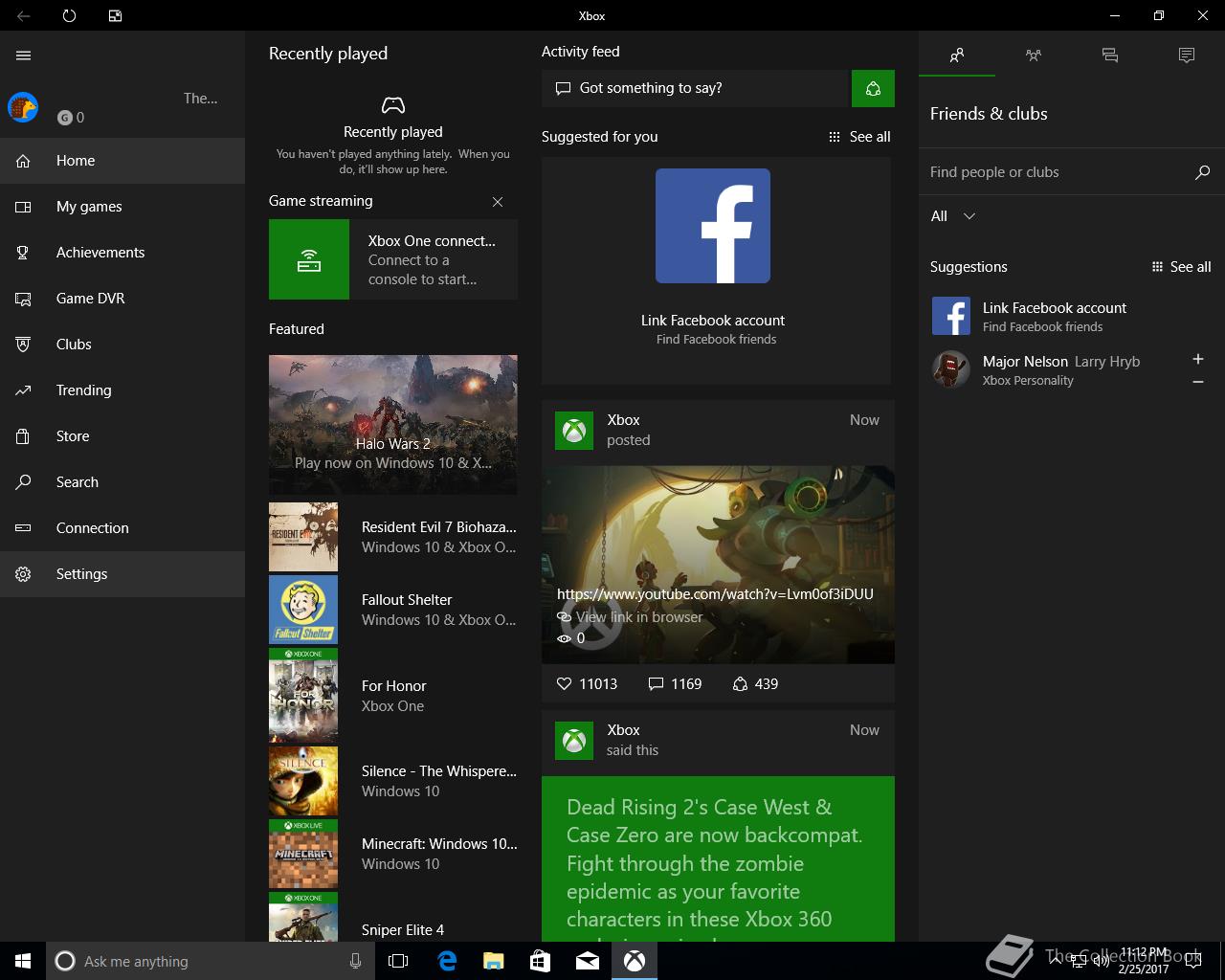Go back with the title bar arrow
1225x980 pixels.
pos(24,15)
